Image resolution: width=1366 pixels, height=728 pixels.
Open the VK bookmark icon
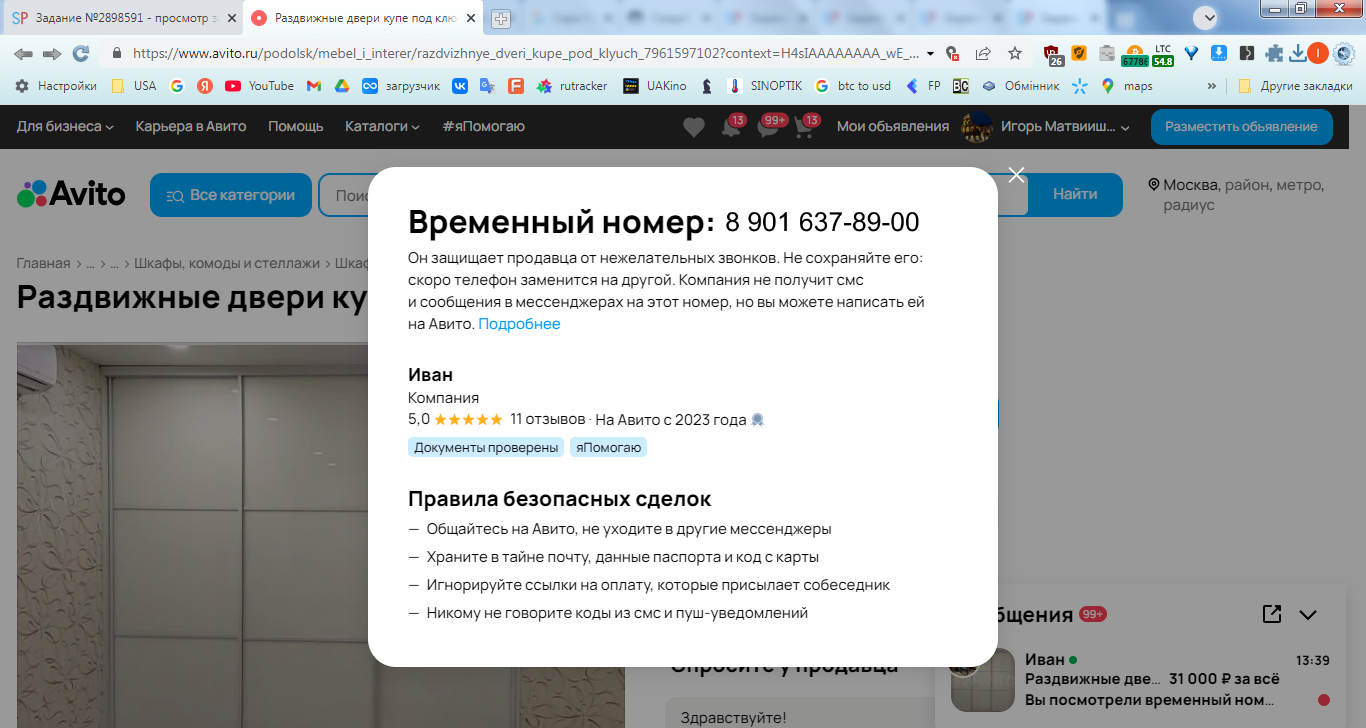tap(460, 86)
